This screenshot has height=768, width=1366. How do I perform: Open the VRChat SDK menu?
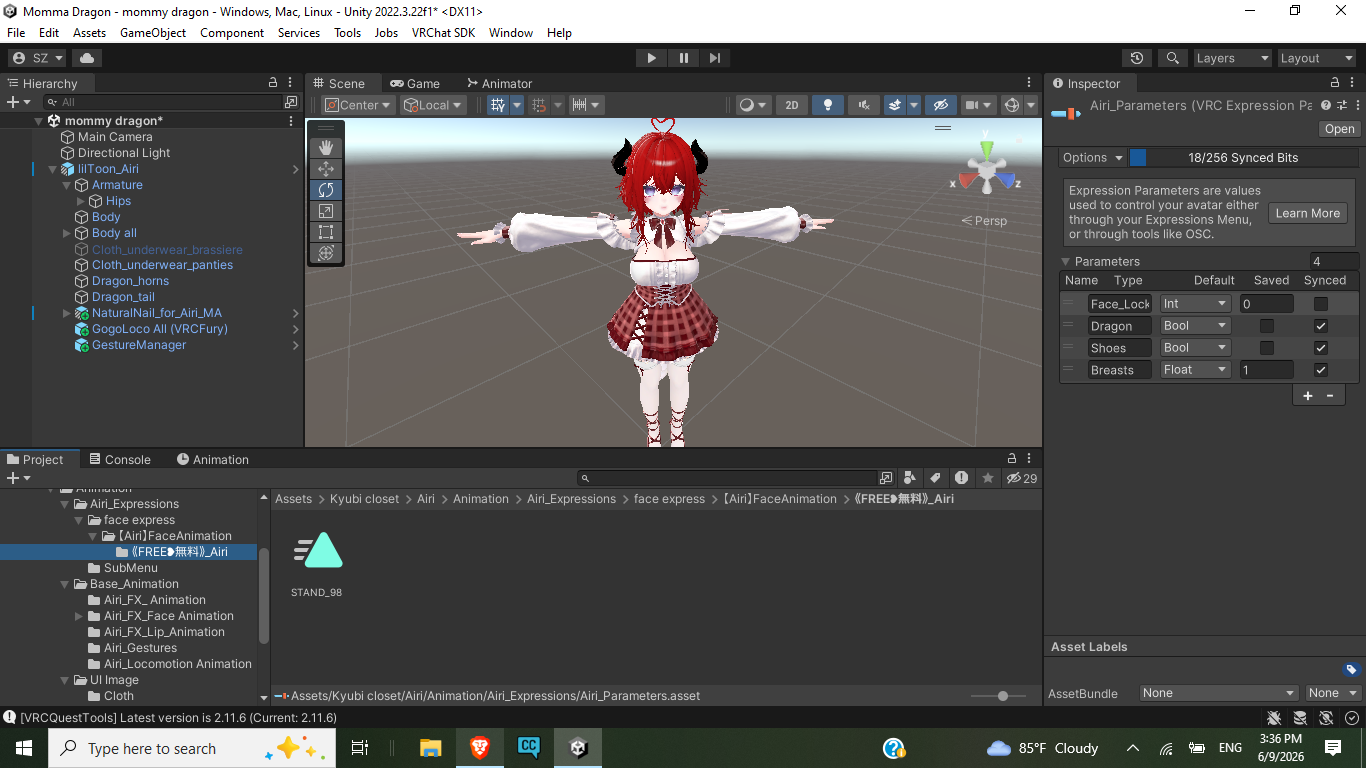[443, 33]
